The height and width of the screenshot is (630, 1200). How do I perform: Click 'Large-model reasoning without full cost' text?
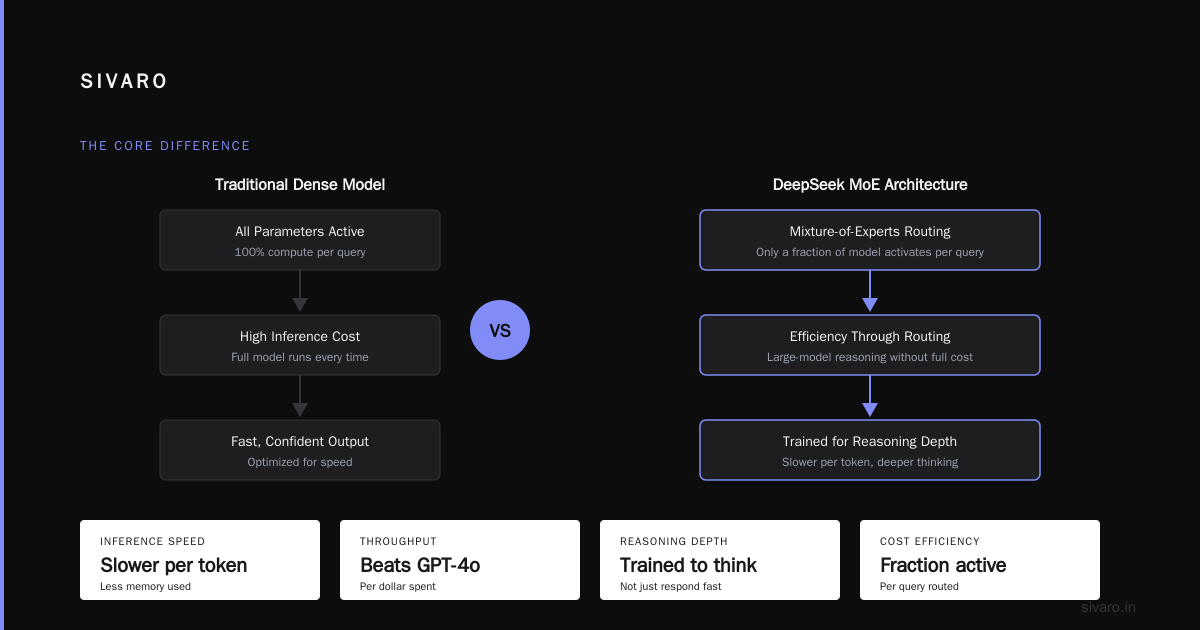(x=870, y=357)
